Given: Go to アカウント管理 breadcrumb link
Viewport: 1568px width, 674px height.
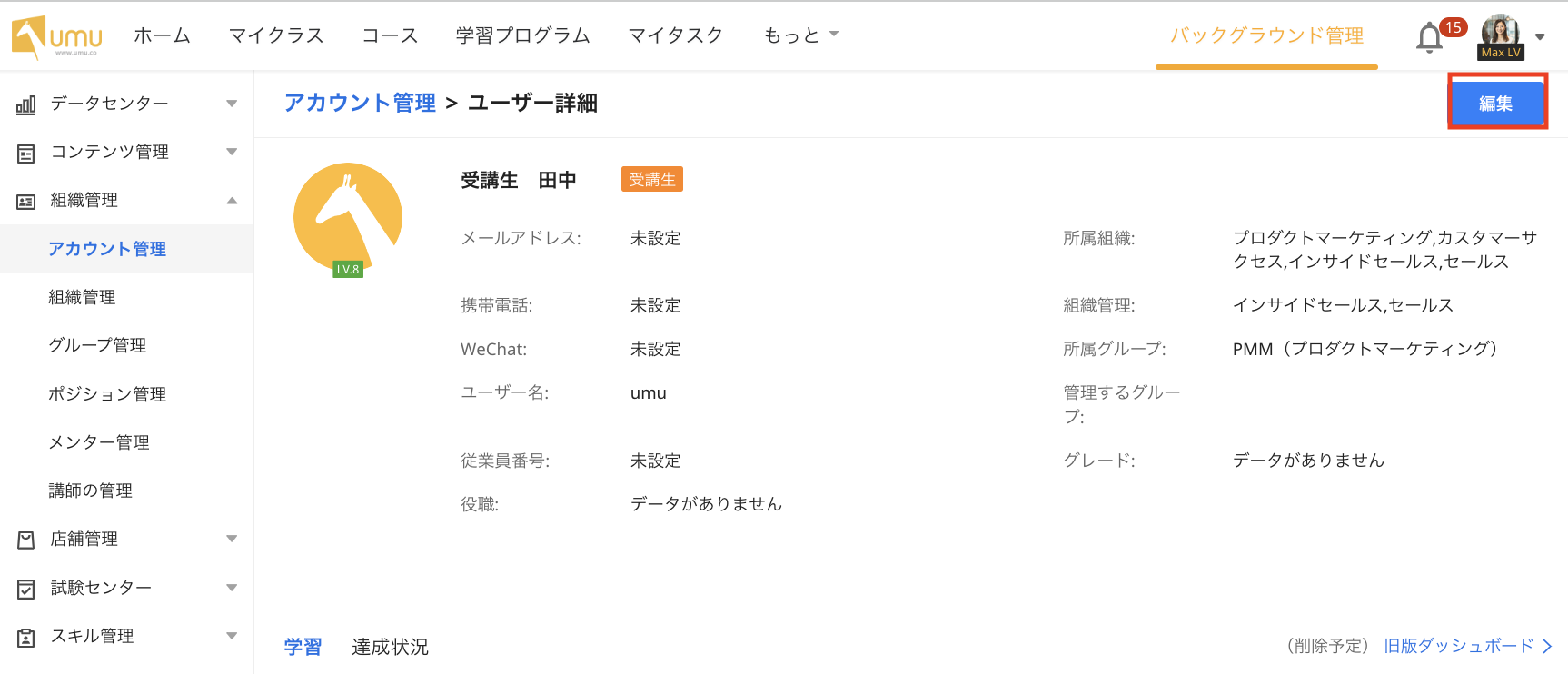Looking at the screenshot, I should pos(360,103).
